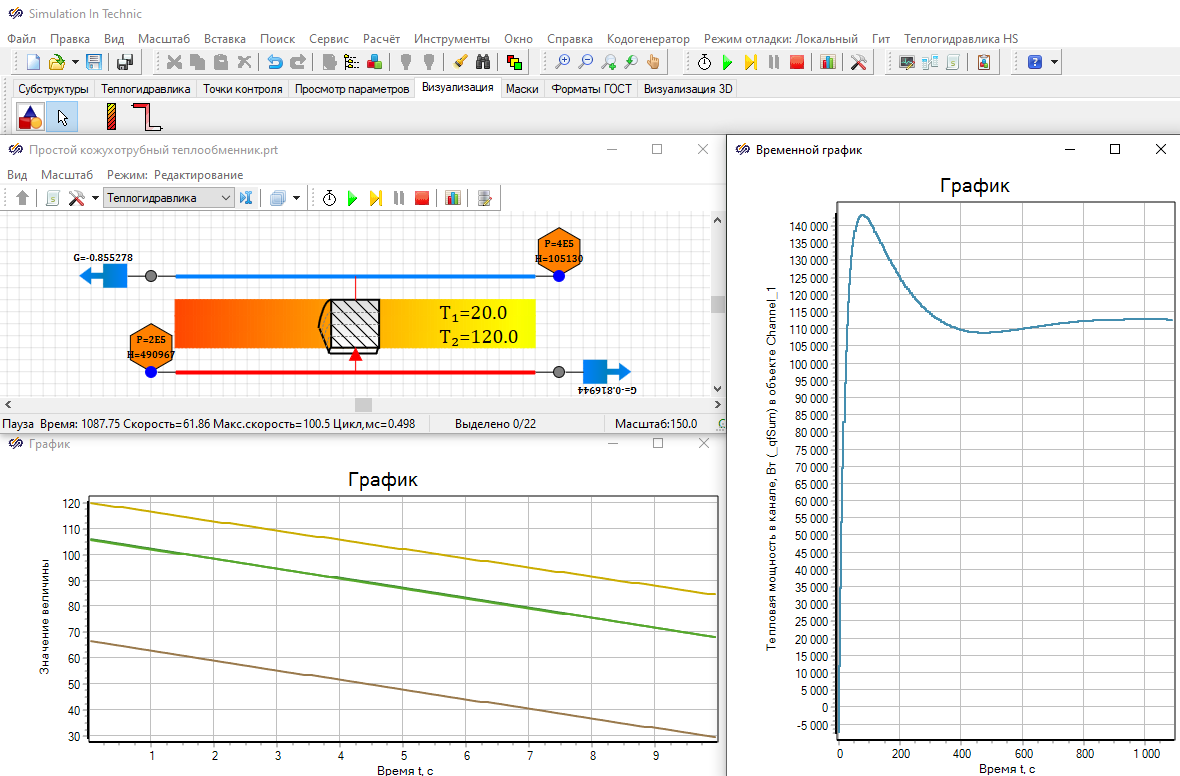This screenshot has width=1180, height=776.
Task: Open the hammer and wrench settings icon
Action: click(x=859, y=62)
